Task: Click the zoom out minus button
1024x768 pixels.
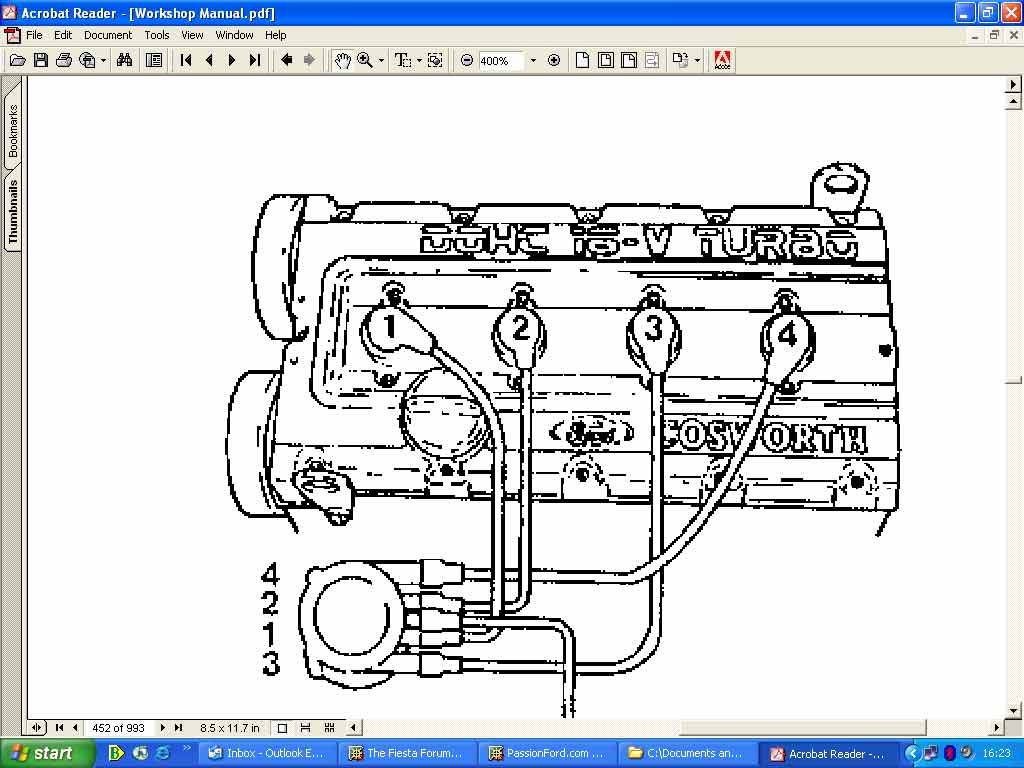Action: coord(466,61)
